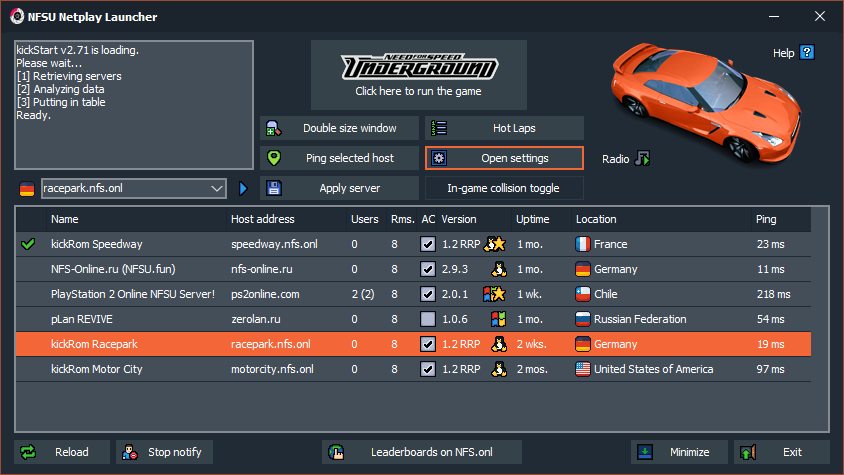Viewport: 844px width, 475px height.
Task: Toggle AC checkbox for kickRom Motor City
Action: tap(428, 369)
